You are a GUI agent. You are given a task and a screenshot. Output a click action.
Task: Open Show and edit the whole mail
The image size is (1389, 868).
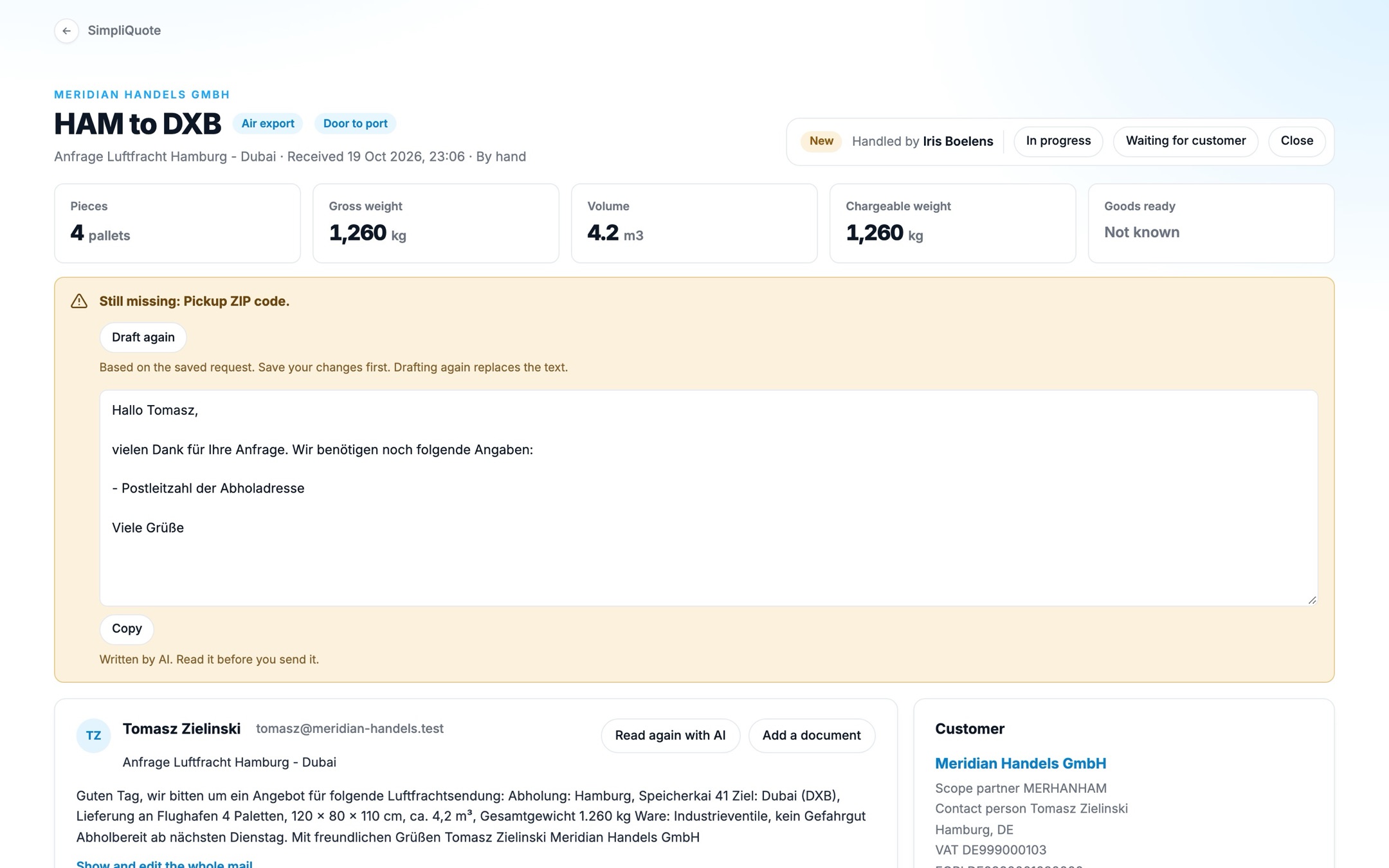(x=164, y=863)
